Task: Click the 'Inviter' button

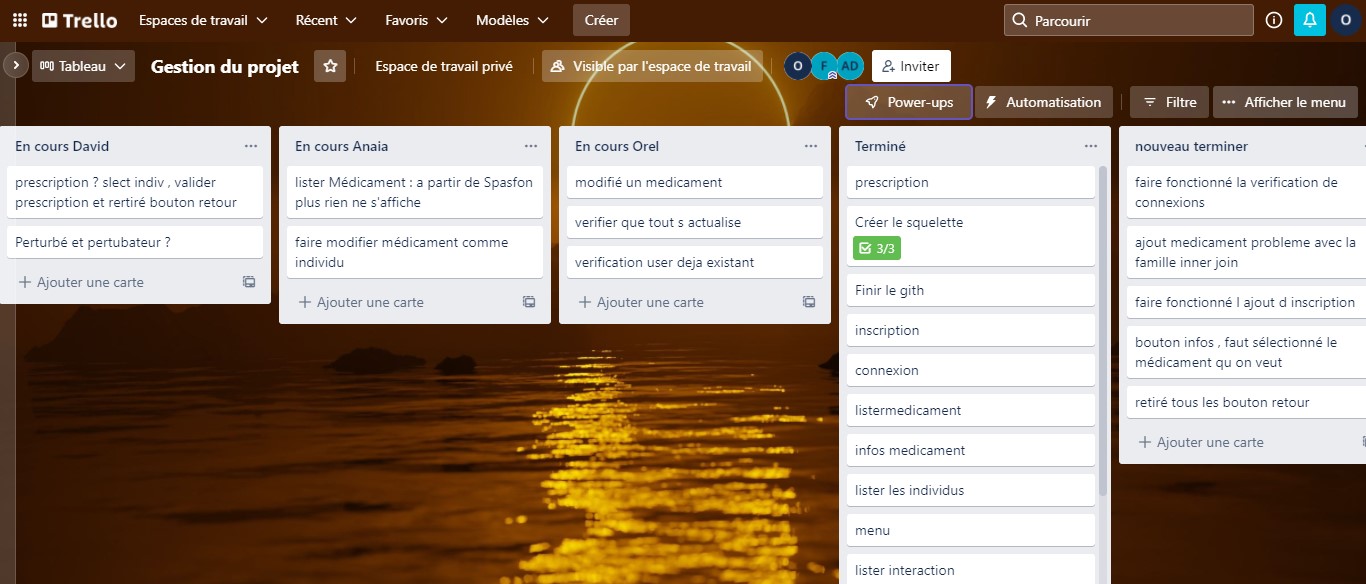Action: coord(911,66)
